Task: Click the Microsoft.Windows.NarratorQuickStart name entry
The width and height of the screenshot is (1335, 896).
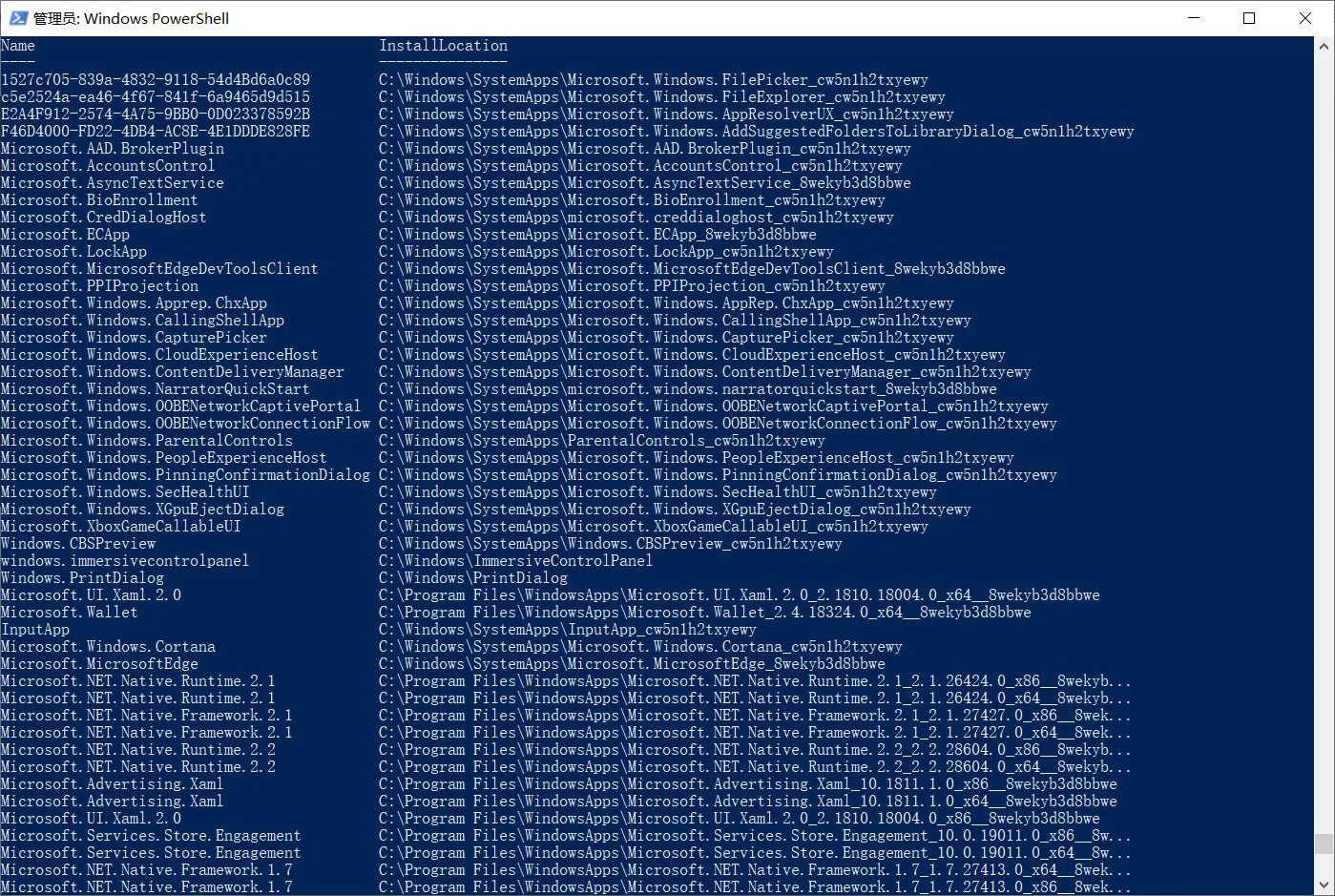Action: pos(156,389)
